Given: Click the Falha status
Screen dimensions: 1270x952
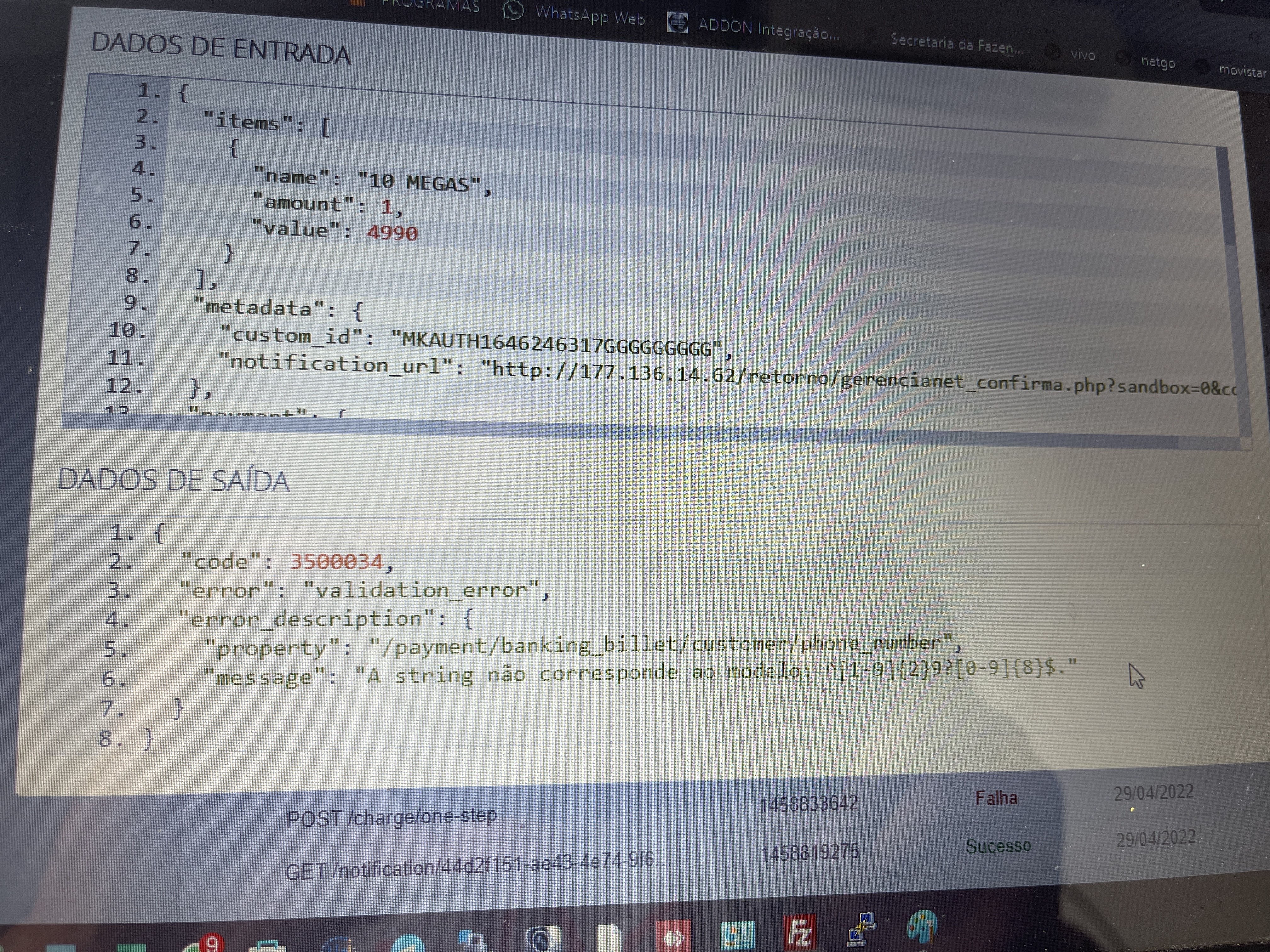Looking at the screenshot, I should coord(996,798).
